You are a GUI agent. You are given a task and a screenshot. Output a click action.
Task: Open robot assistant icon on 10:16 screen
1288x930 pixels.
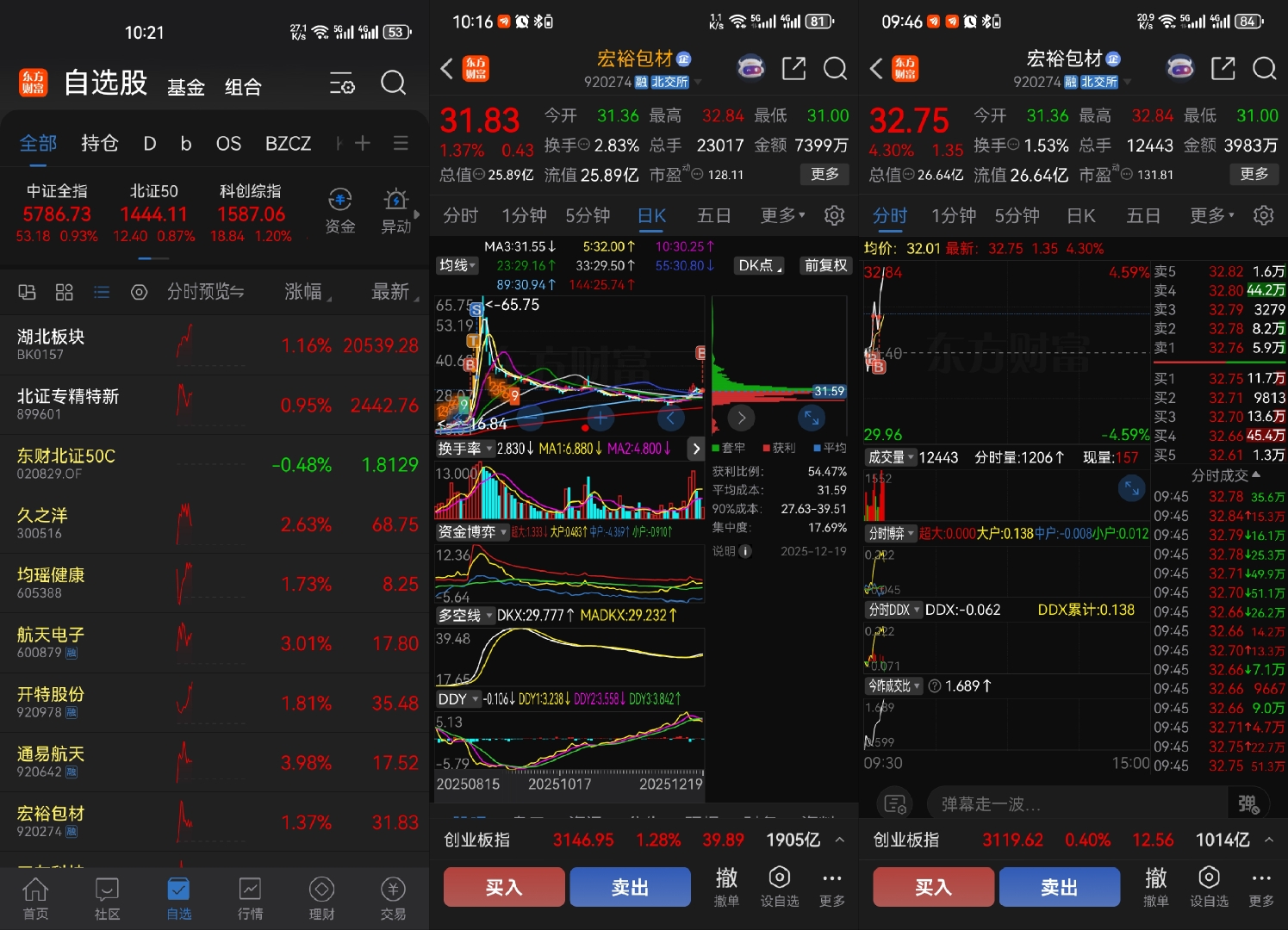click(751, 68)
